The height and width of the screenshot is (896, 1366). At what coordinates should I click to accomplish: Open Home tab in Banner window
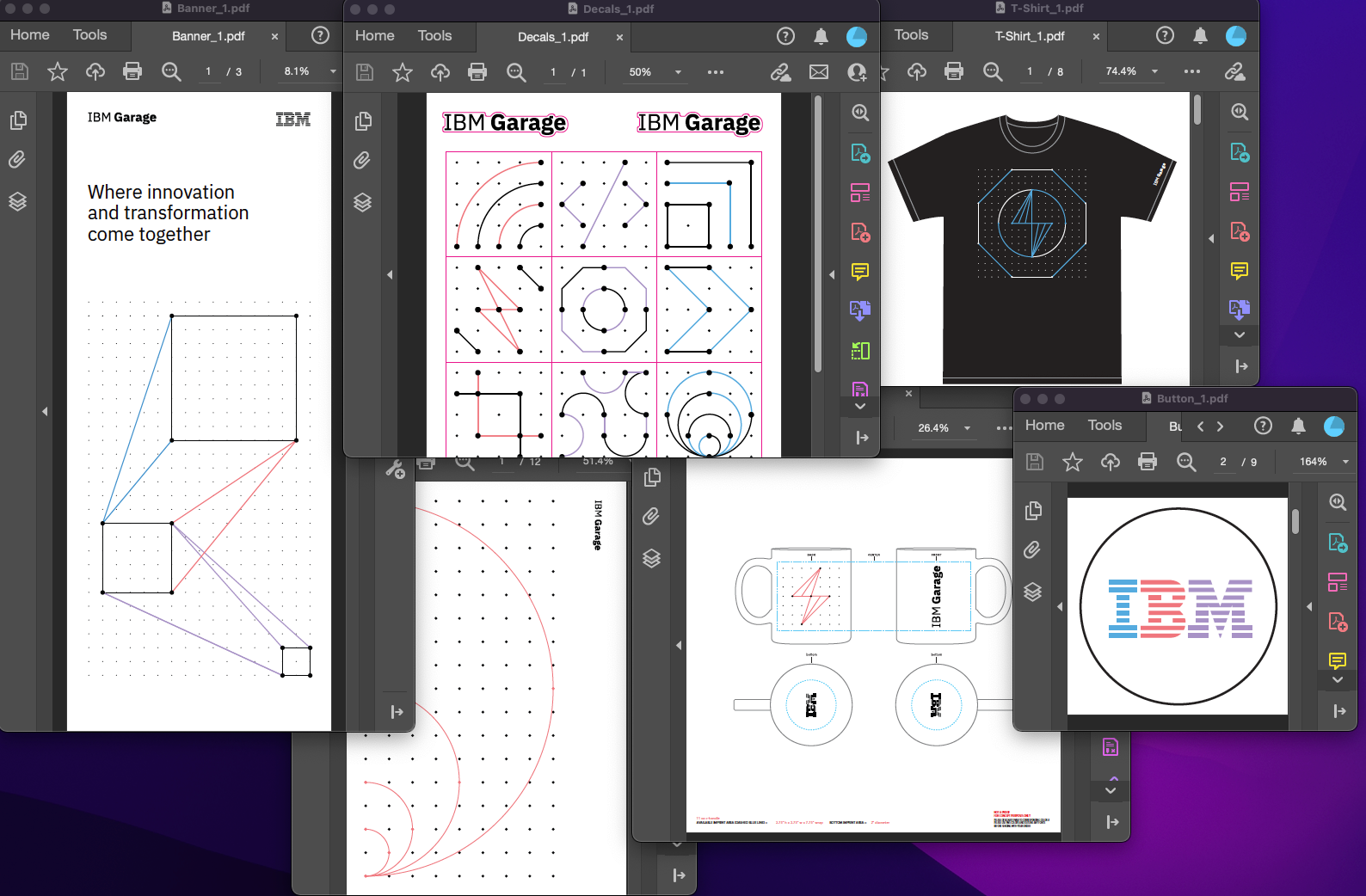[30, 35]
